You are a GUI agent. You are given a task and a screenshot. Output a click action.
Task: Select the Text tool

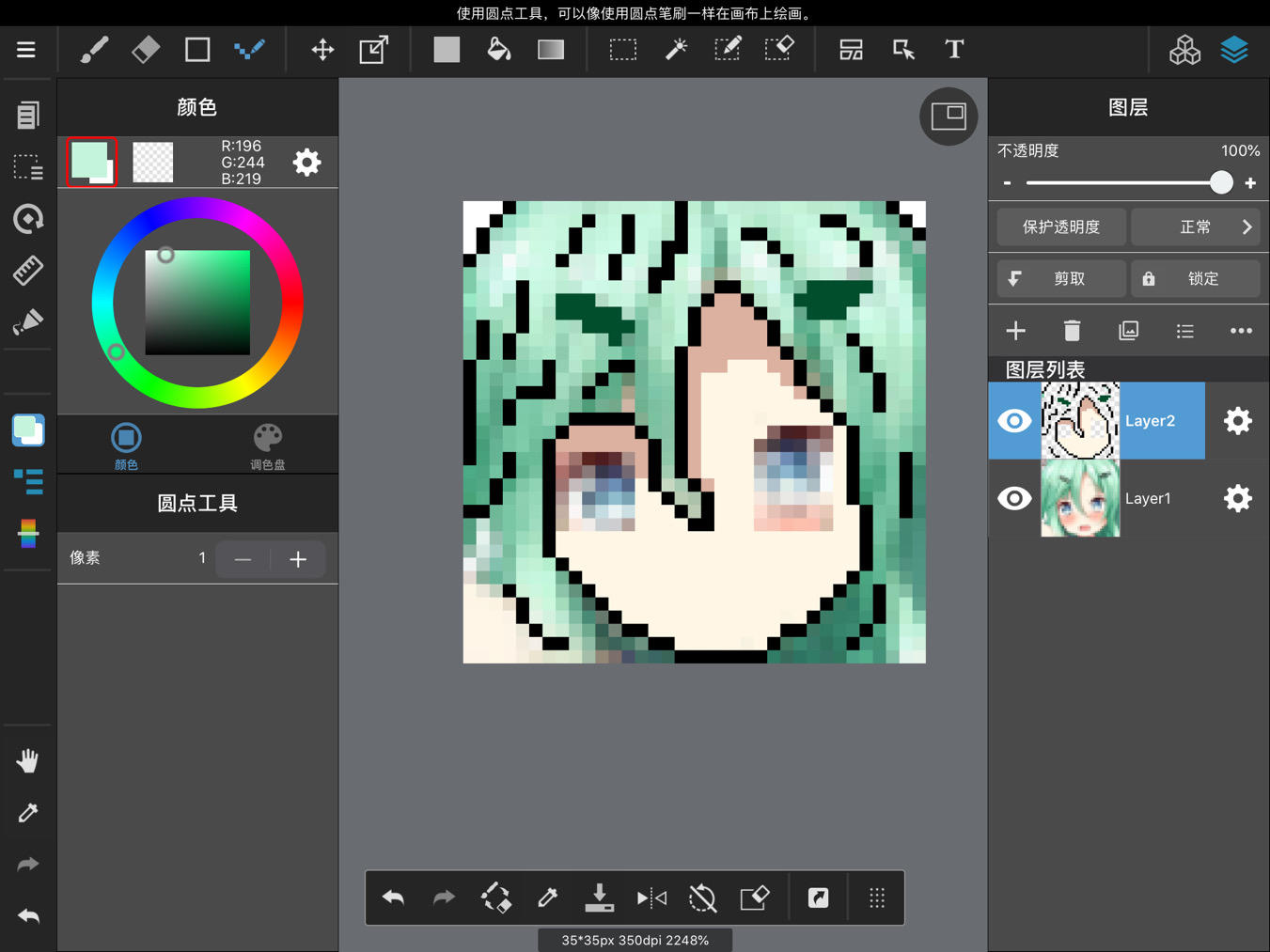pyautogui.click(x=954, y=50)
